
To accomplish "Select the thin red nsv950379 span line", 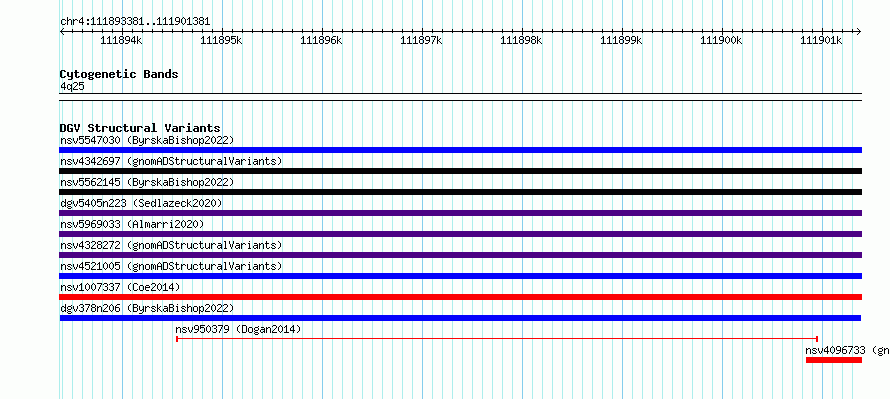I will (497, 339).
